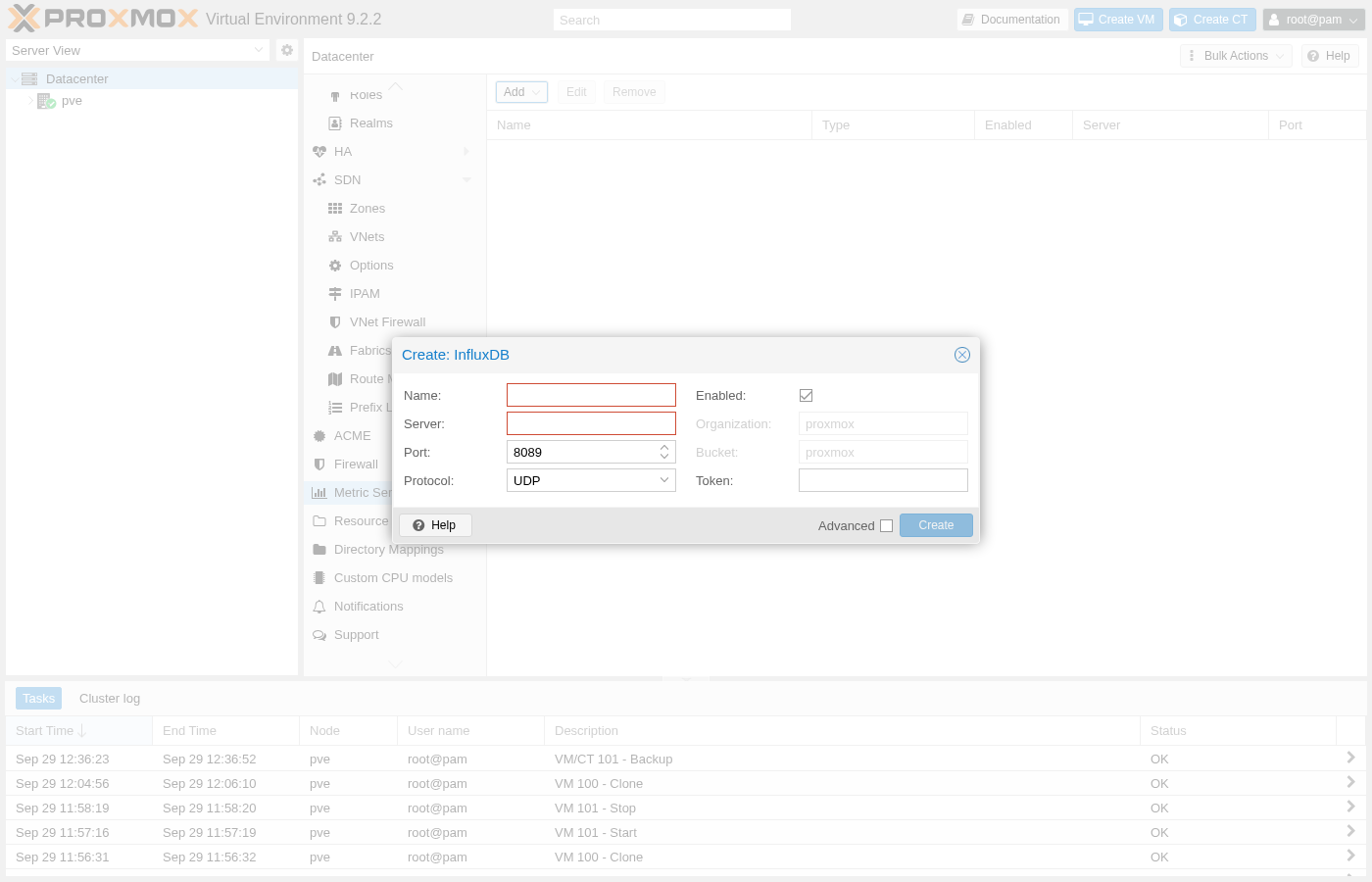Open the Add dropdown button
This screenshot has height=882, width=1372.
521,92
